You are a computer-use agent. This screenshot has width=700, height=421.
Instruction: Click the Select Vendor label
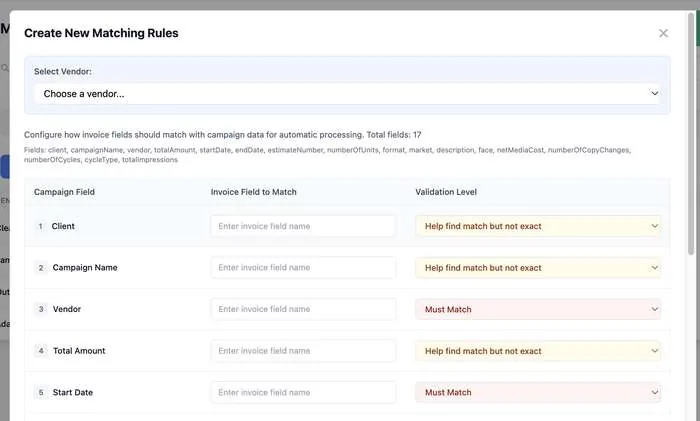(62, 71)
